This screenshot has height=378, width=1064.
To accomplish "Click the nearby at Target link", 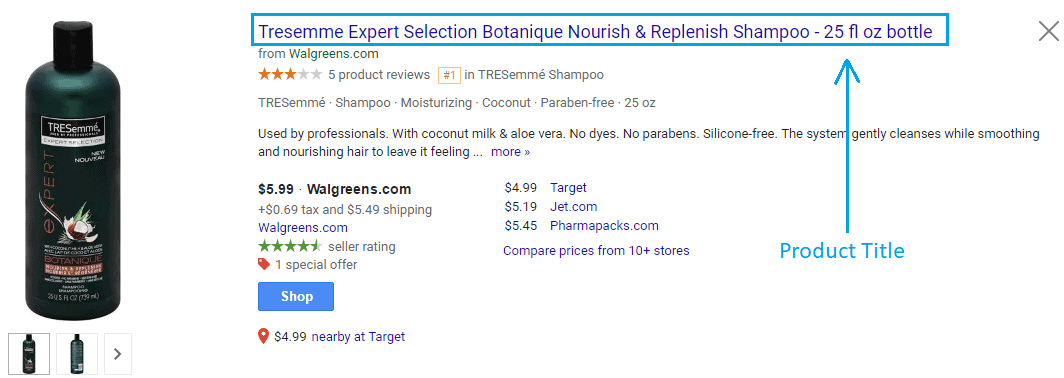I will click(358, 337).
